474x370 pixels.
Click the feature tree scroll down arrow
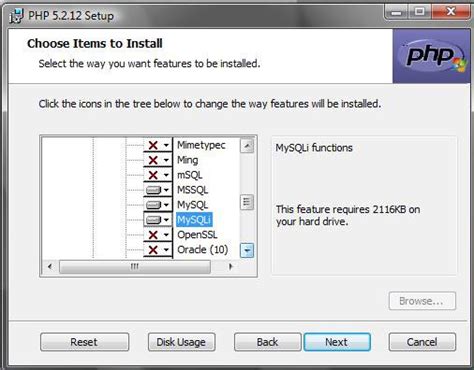coord(247,251)
